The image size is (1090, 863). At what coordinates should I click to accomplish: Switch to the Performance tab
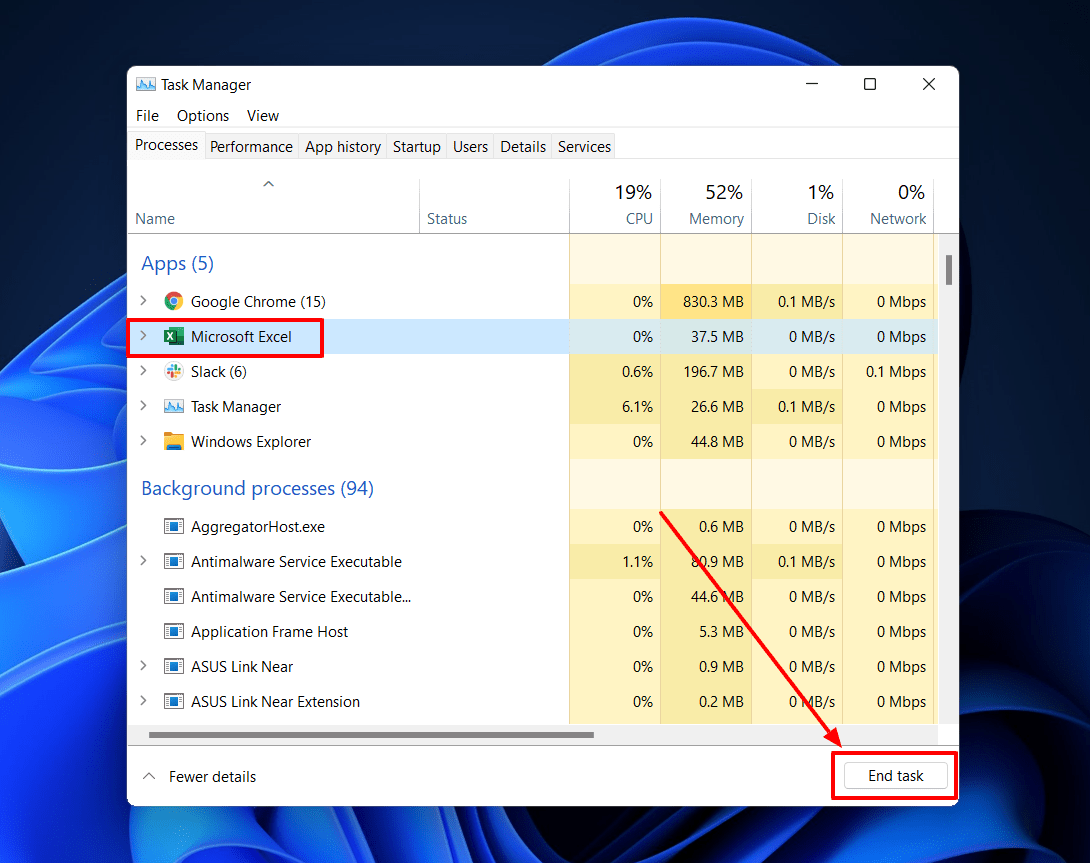(252, 147)
